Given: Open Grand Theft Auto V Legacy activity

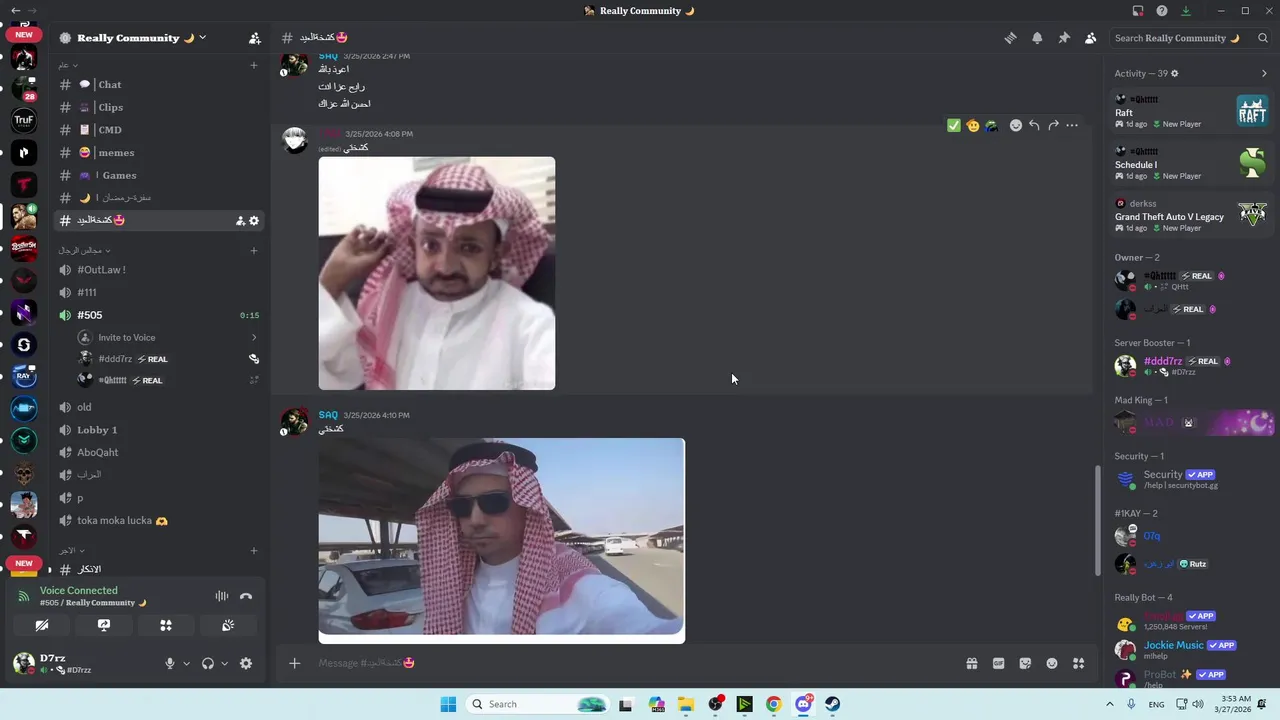Looking at the screenshot, I should pyautogui.click(x=1191, y=215).
